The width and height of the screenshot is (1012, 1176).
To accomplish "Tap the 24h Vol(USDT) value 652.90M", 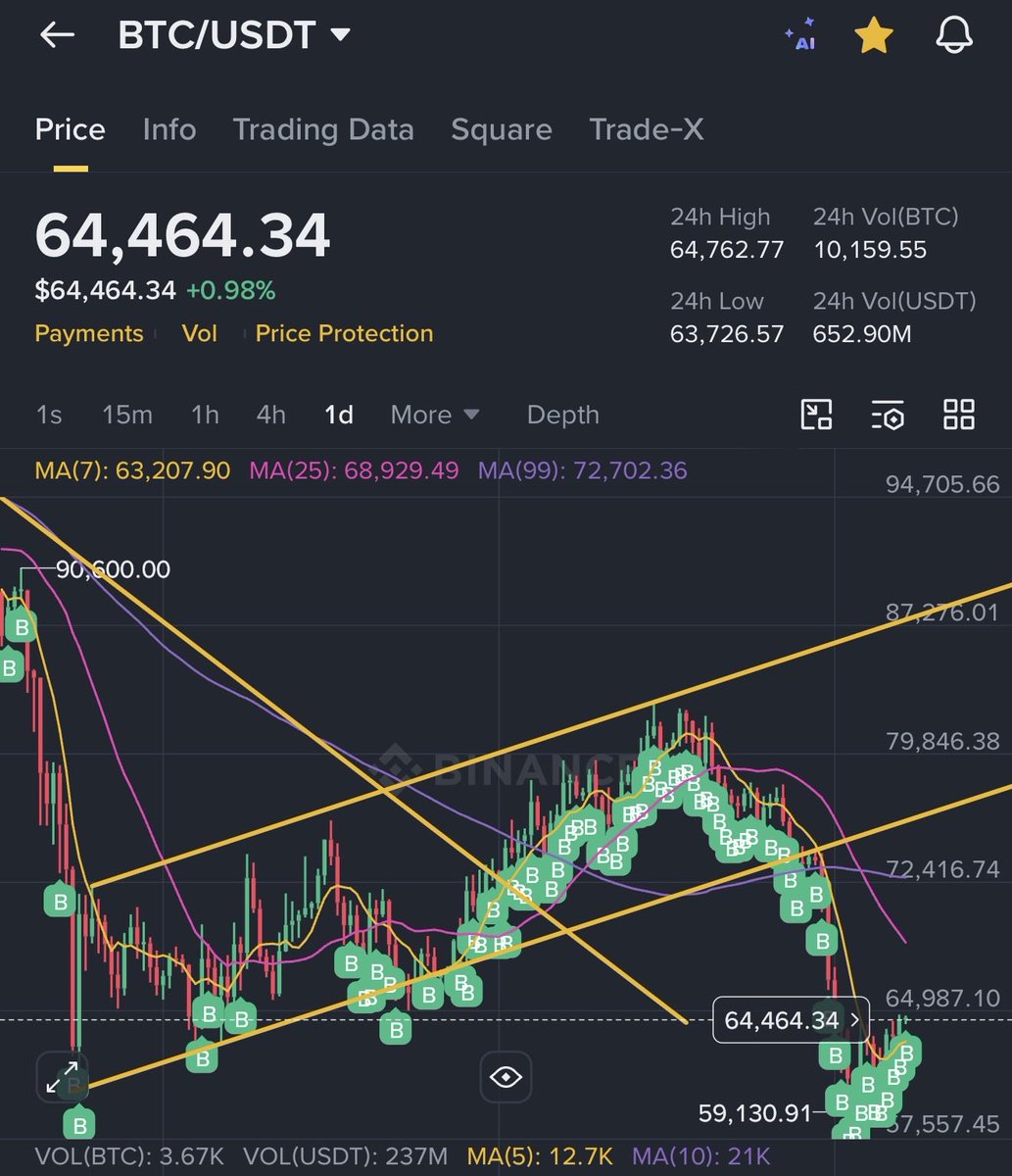I will point(862,334).
